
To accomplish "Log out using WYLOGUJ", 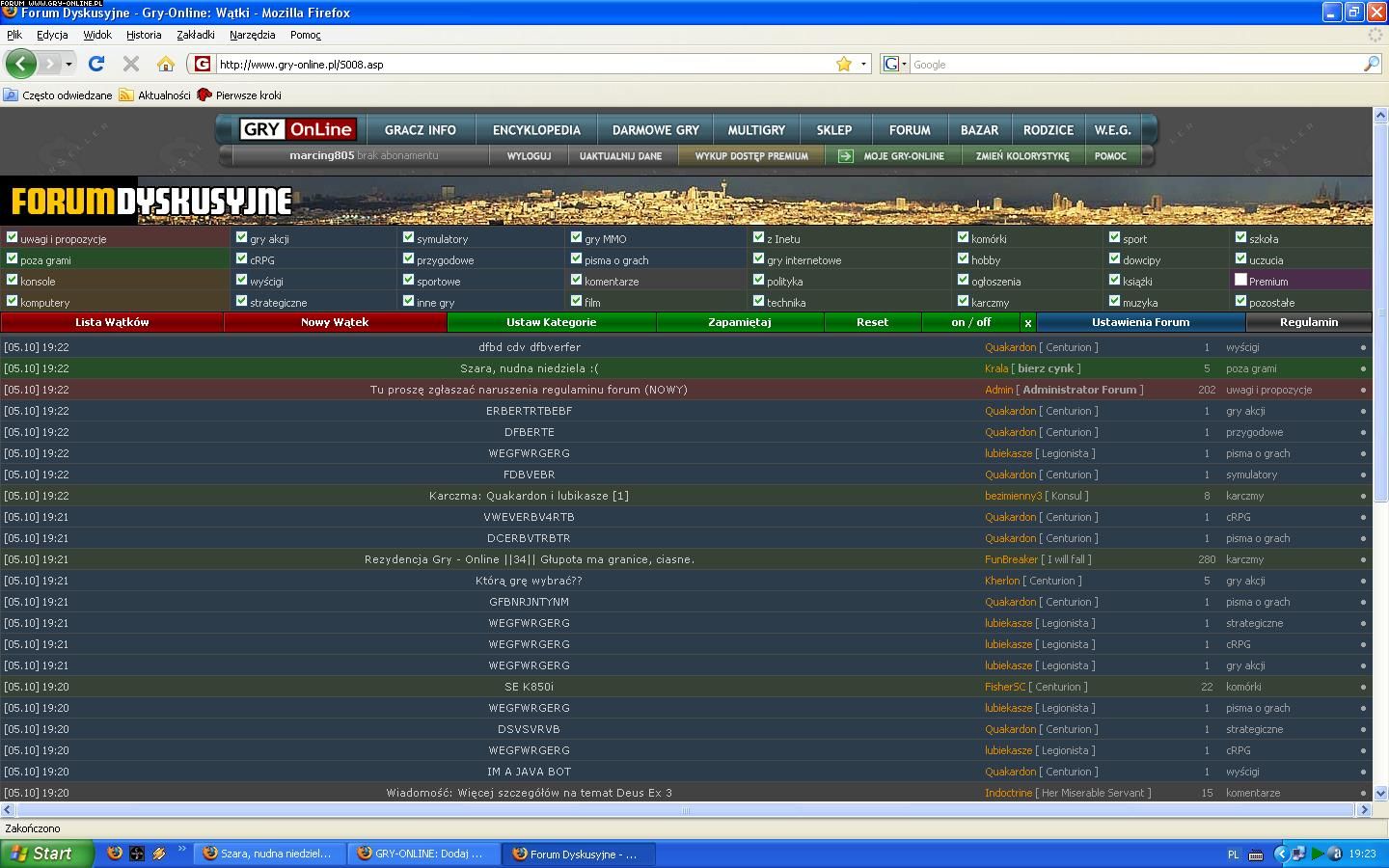I will click(x=529, y=156).
